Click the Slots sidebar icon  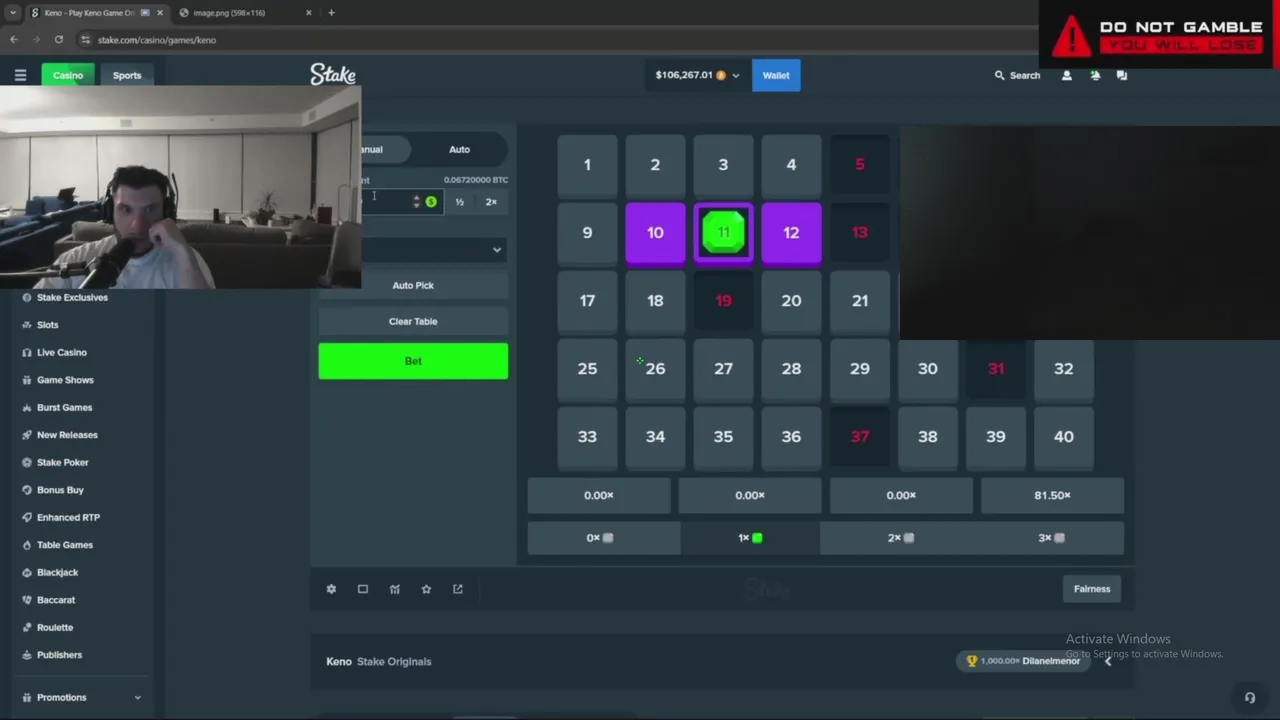click(x=27, y=325)
